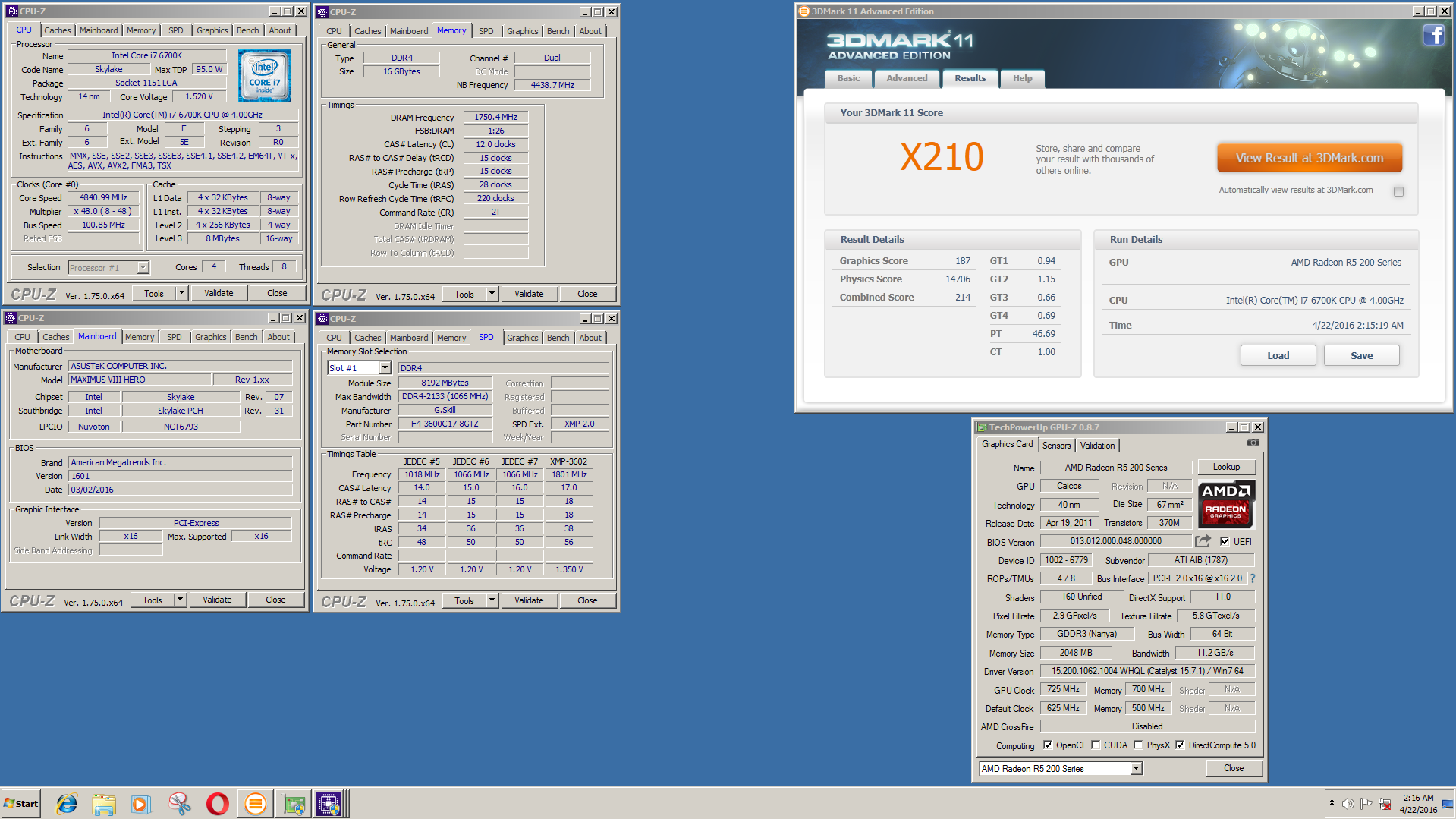The width and height of the screenshot is (1456, 819).
Task: Open the Opera browser taskbar icon
Action: [218, 804]
